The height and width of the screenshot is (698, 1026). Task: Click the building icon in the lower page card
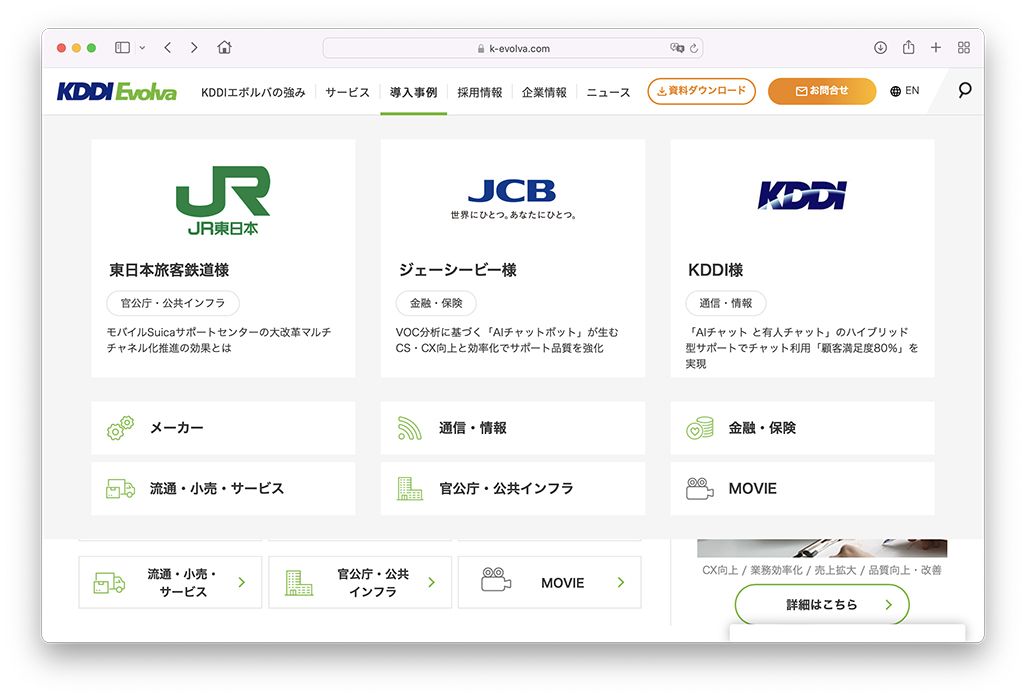tap(299, 582)
